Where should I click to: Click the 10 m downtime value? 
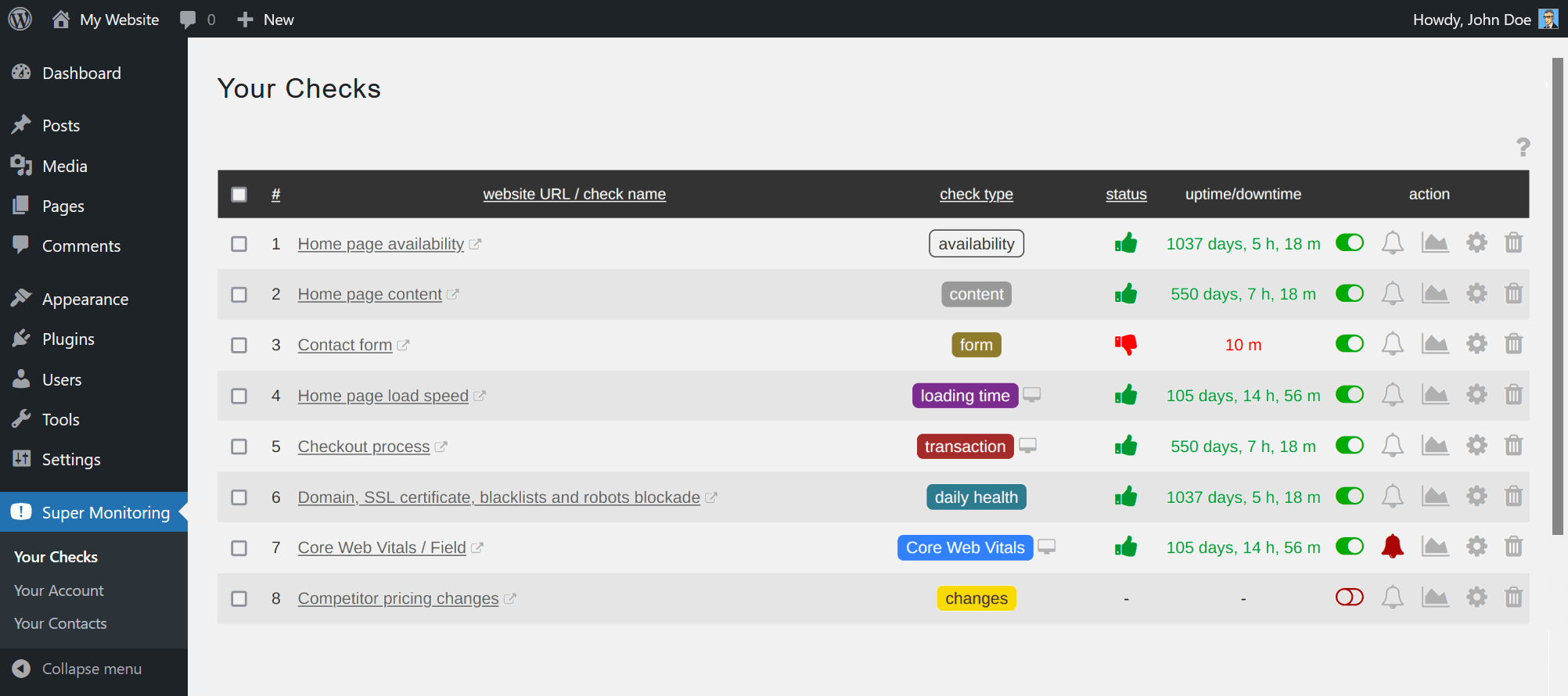pyautogui.click(x=1243, y=345)
